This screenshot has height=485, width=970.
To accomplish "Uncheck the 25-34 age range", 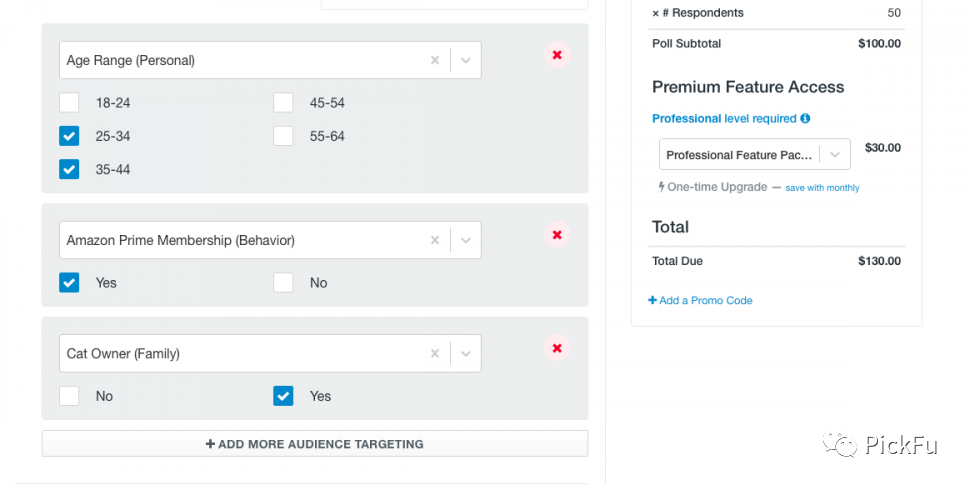I will (x=69, y=136).
